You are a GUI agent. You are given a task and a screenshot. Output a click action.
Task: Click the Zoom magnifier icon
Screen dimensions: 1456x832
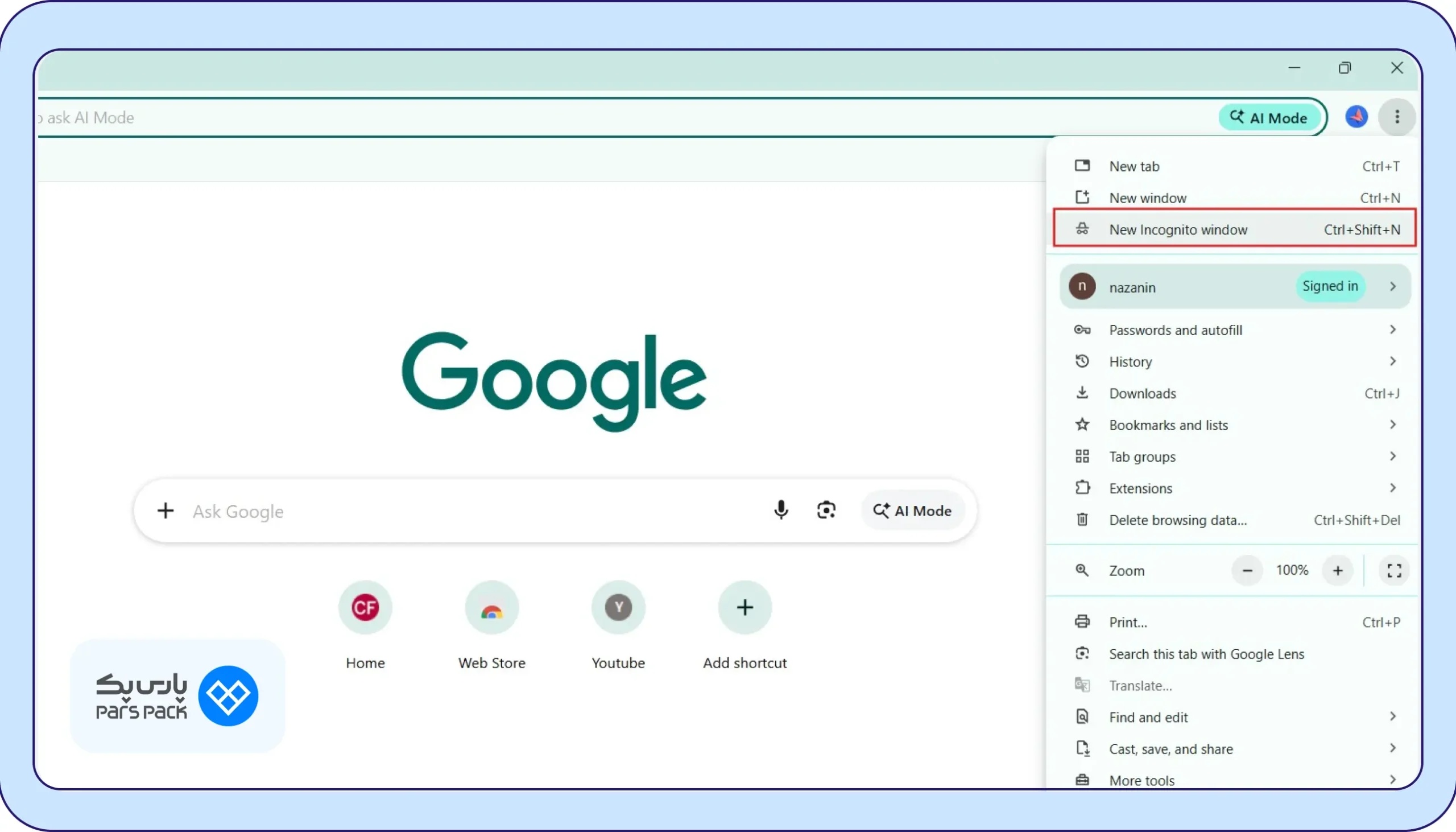tap(1082, 570)
